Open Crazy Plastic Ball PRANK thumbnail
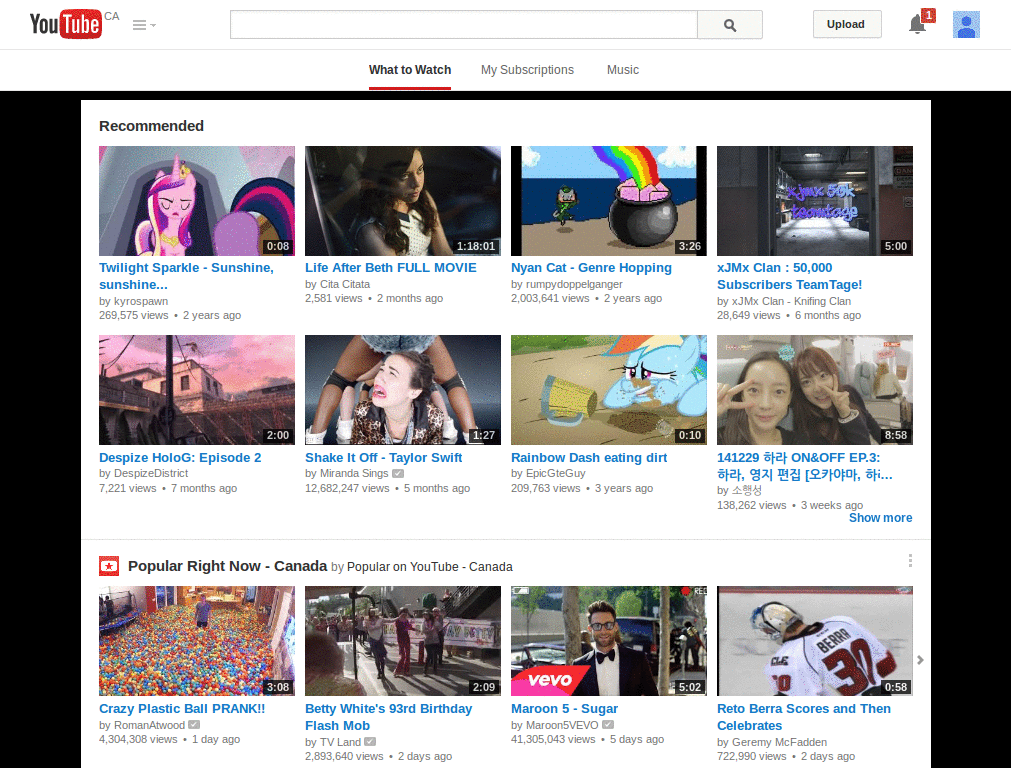The image size is (1024, 768). 197,641
